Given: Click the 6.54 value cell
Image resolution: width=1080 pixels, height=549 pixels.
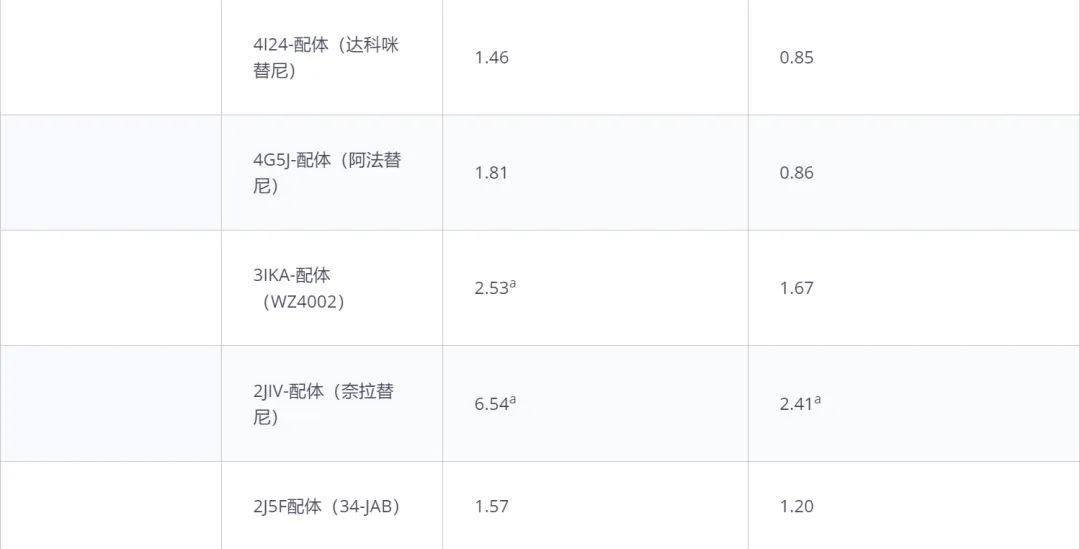Looking at the screenshot, I should [x=595, y=404].
